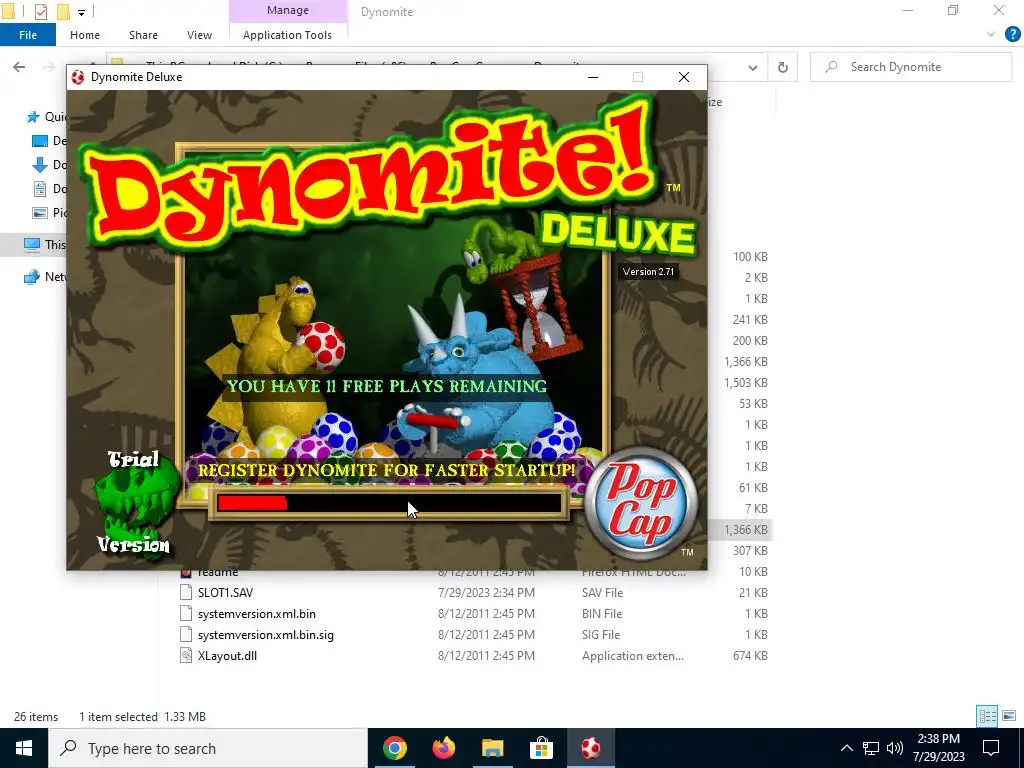
Task: Open the Windows Start menu
Action: [x=24, y=748]
